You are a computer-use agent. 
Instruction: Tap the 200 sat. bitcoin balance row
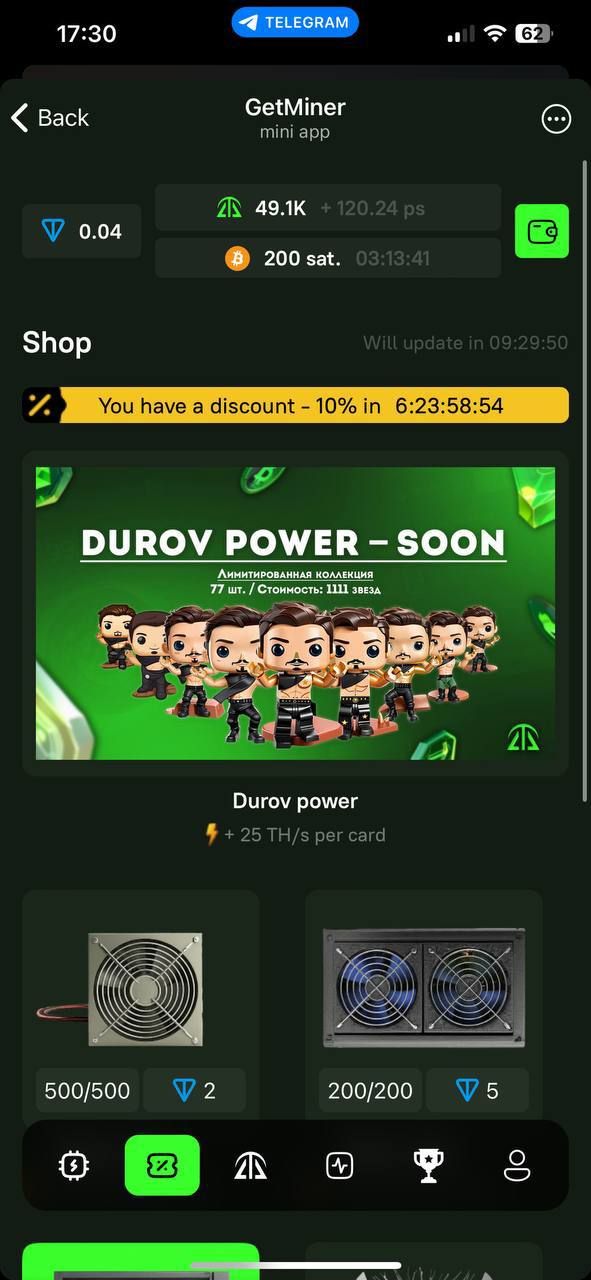point(328,258)
